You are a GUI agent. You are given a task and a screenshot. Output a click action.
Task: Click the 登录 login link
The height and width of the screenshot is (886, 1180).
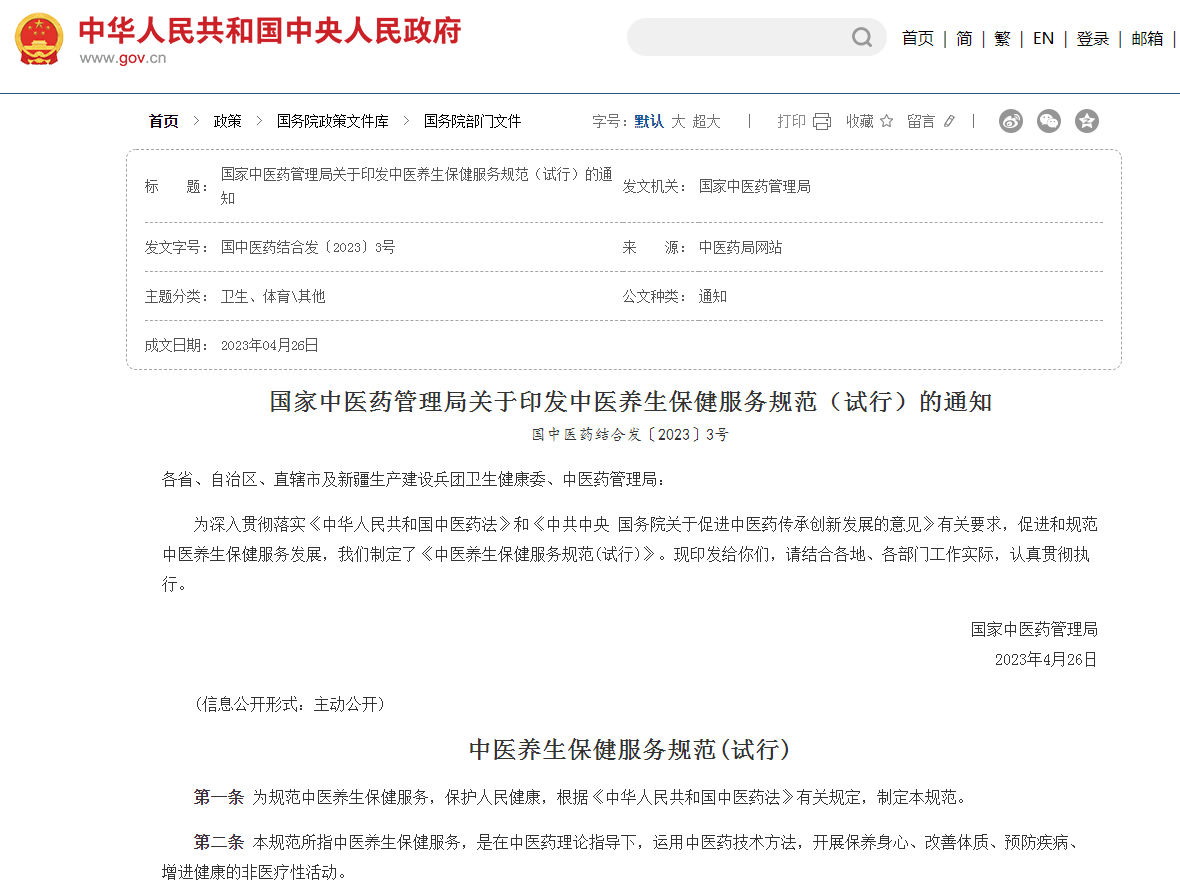point(1093,38)
